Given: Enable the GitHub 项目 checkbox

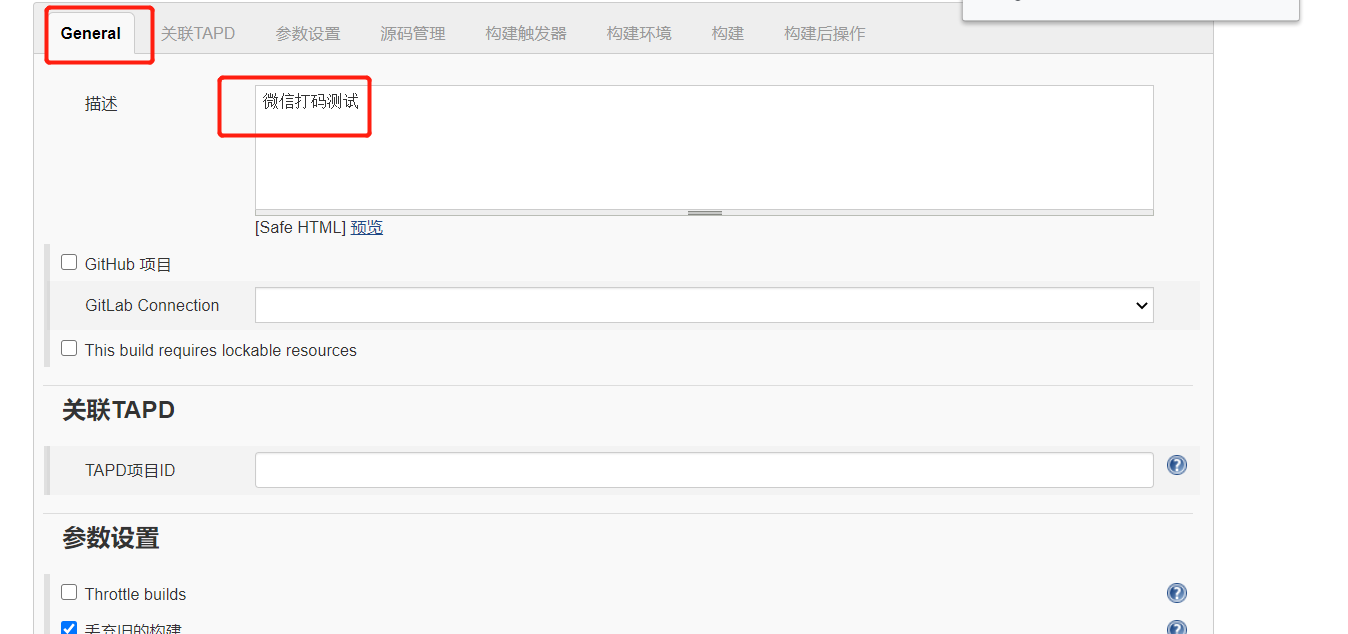Looking at the screenshot, I should 68,261.
